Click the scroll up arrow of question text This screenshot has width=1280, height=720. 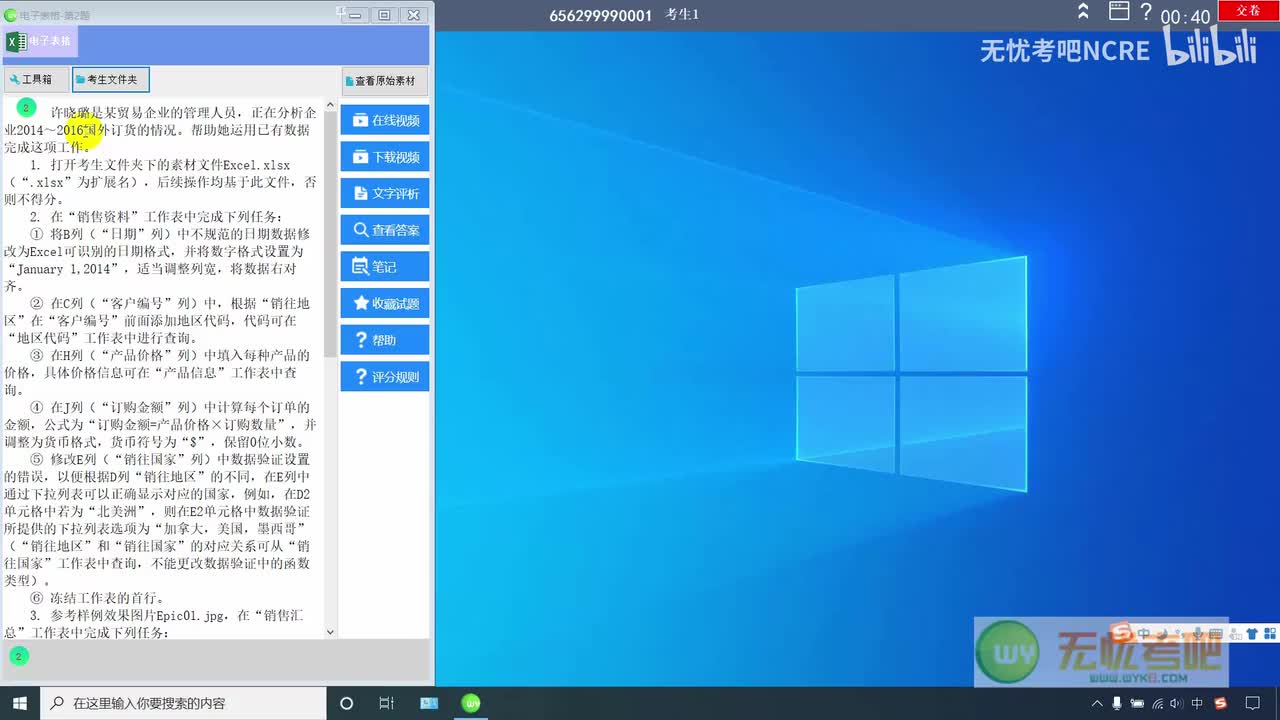[331, 104]
